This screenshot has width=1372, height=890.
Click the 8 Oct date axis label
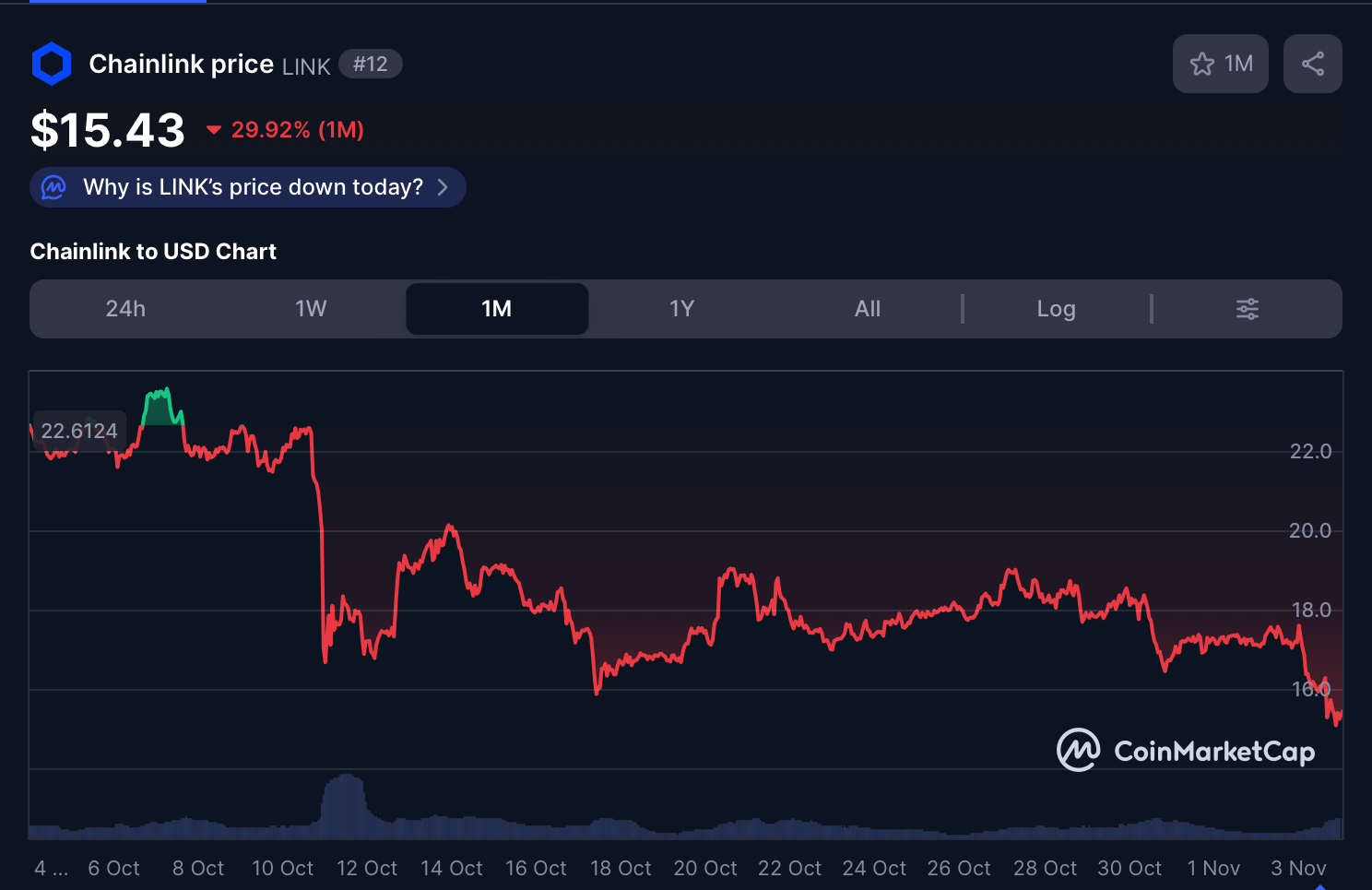(198, 869)
